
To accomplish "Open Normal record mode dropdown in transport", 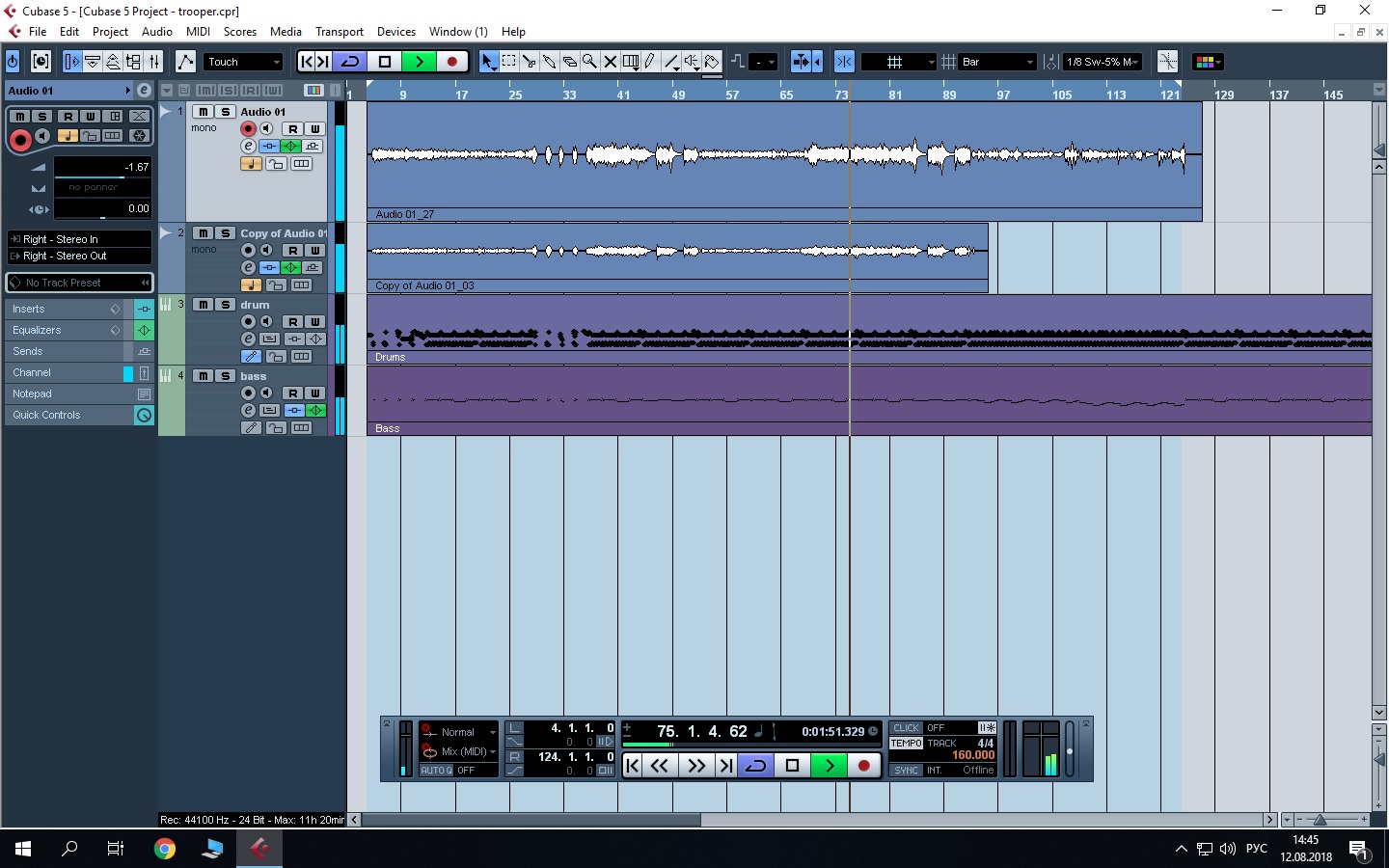I will click(x=459, y=732).
